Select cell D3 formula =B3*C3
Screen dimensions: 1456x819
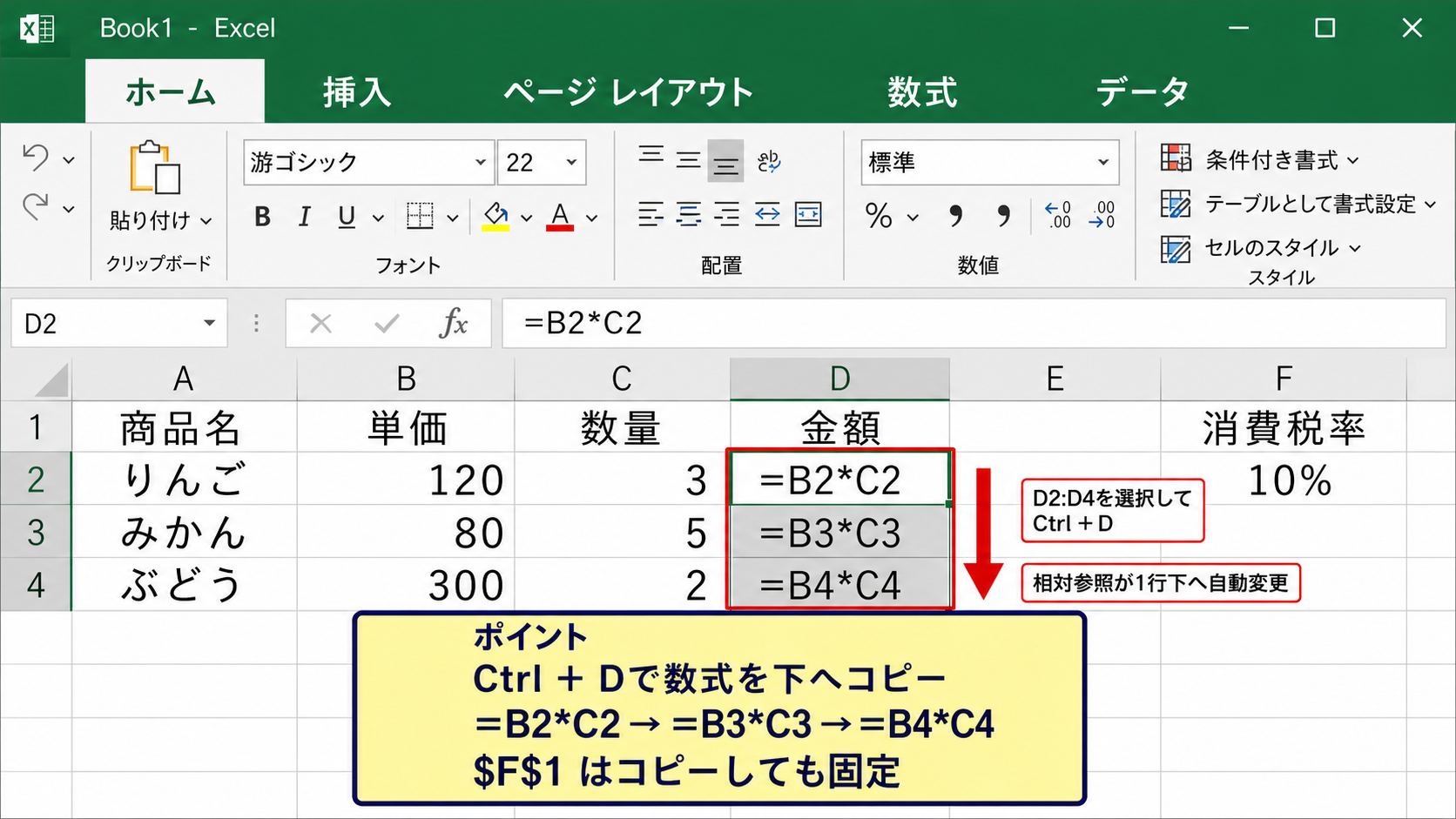coord(839,532)
